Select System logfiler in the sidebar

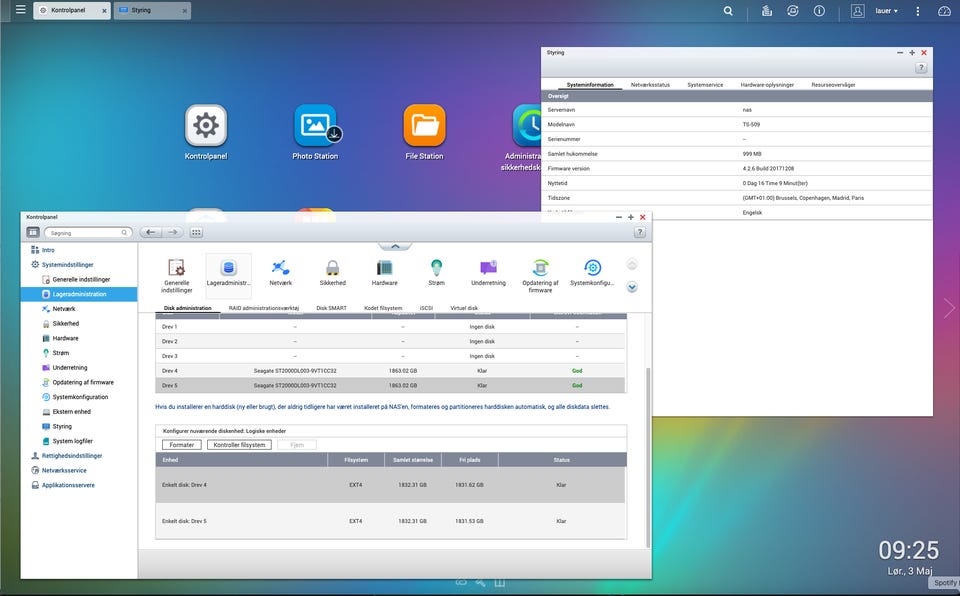pos(73,441)
